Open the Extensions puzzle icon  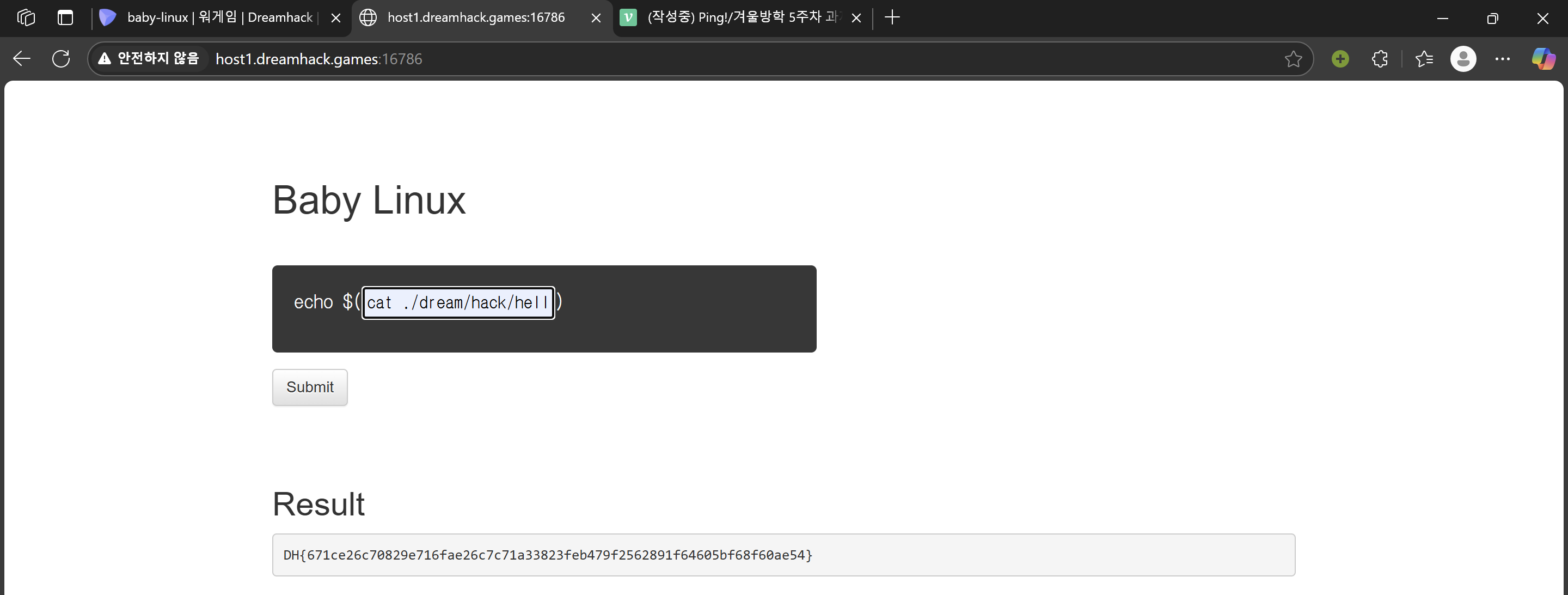1379,58
